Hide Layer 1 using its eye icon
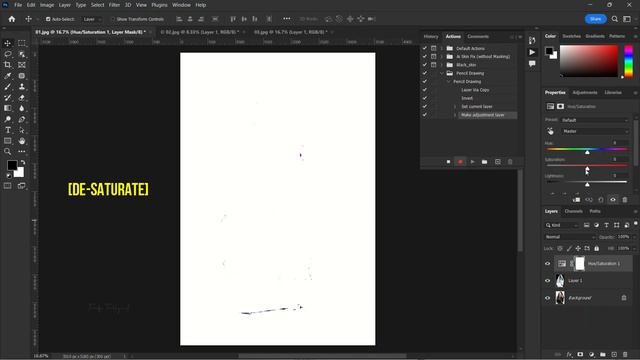Image resolution: width=640 pixels, height=360 pixels. pos(548,281)
